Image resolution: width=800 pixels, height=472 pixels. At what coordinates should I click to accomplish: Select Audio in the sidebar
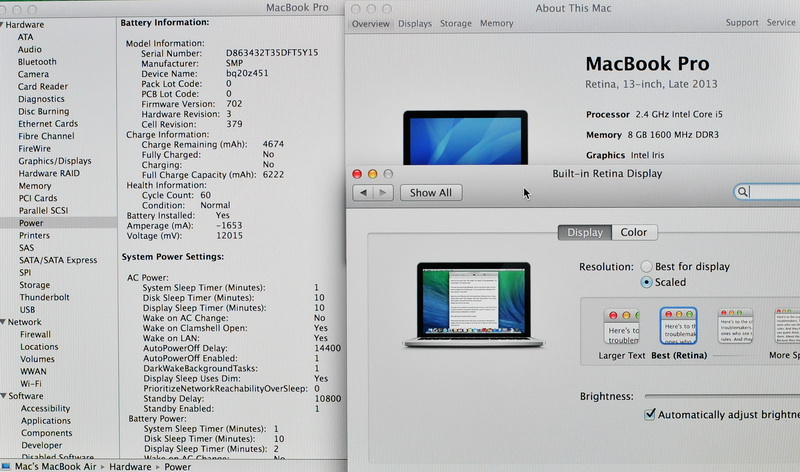coord(30,49)
